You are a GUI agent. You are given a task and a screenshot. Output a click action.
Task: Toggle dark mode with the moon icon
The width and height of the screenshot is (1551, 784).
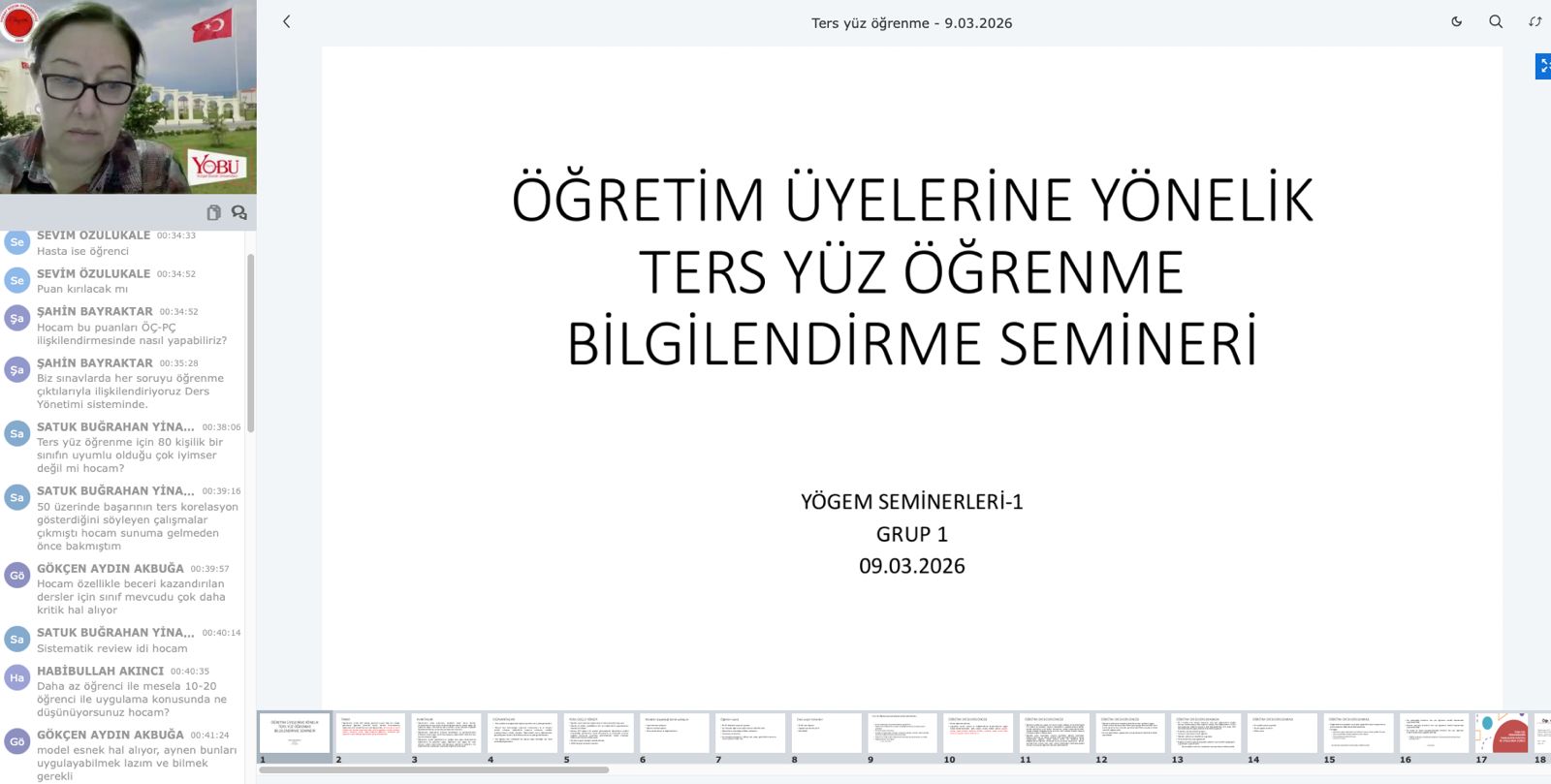tap(1456, 21)
